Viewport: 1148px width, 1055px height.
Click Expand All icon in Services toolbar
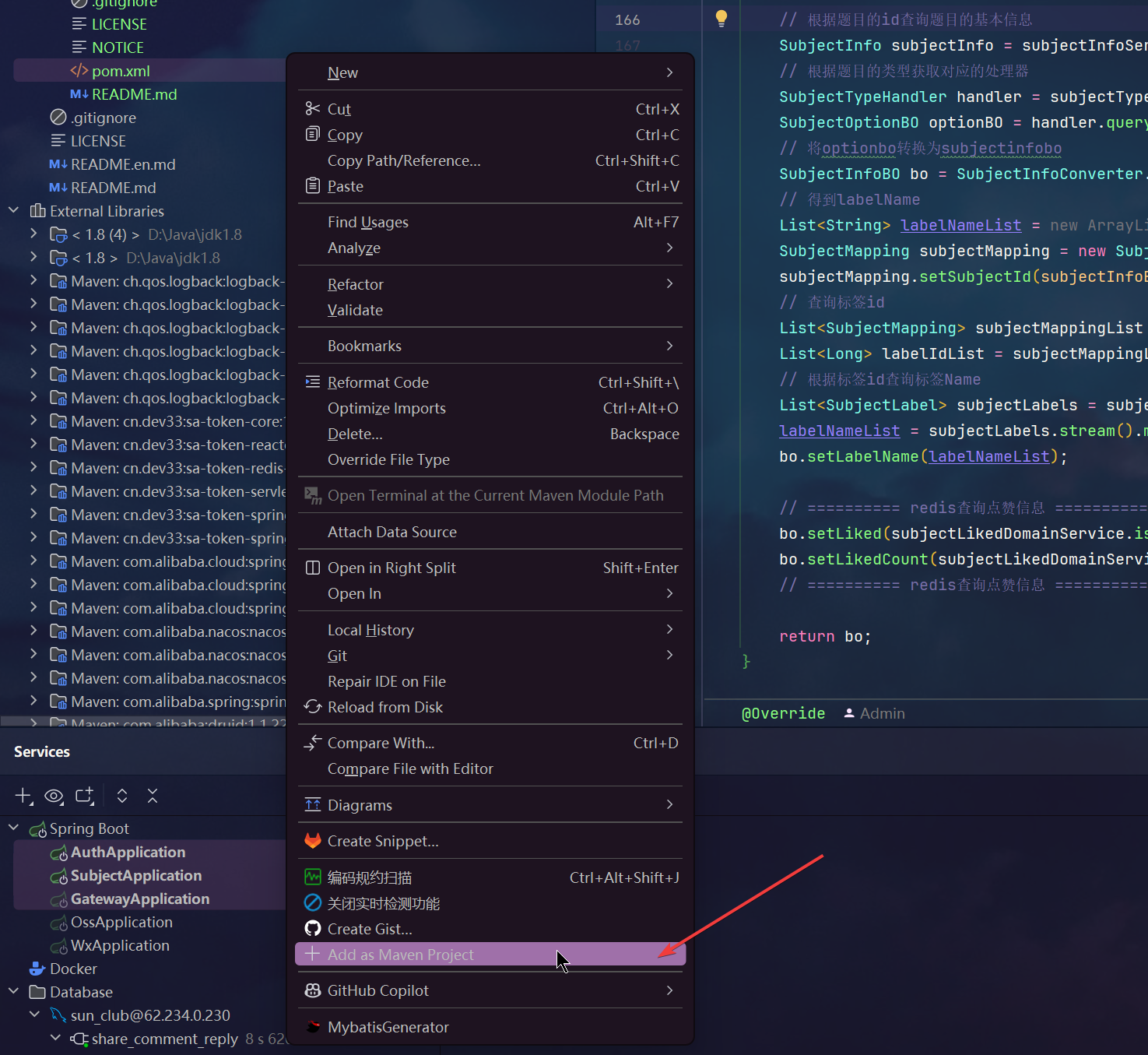pos(122,796)
